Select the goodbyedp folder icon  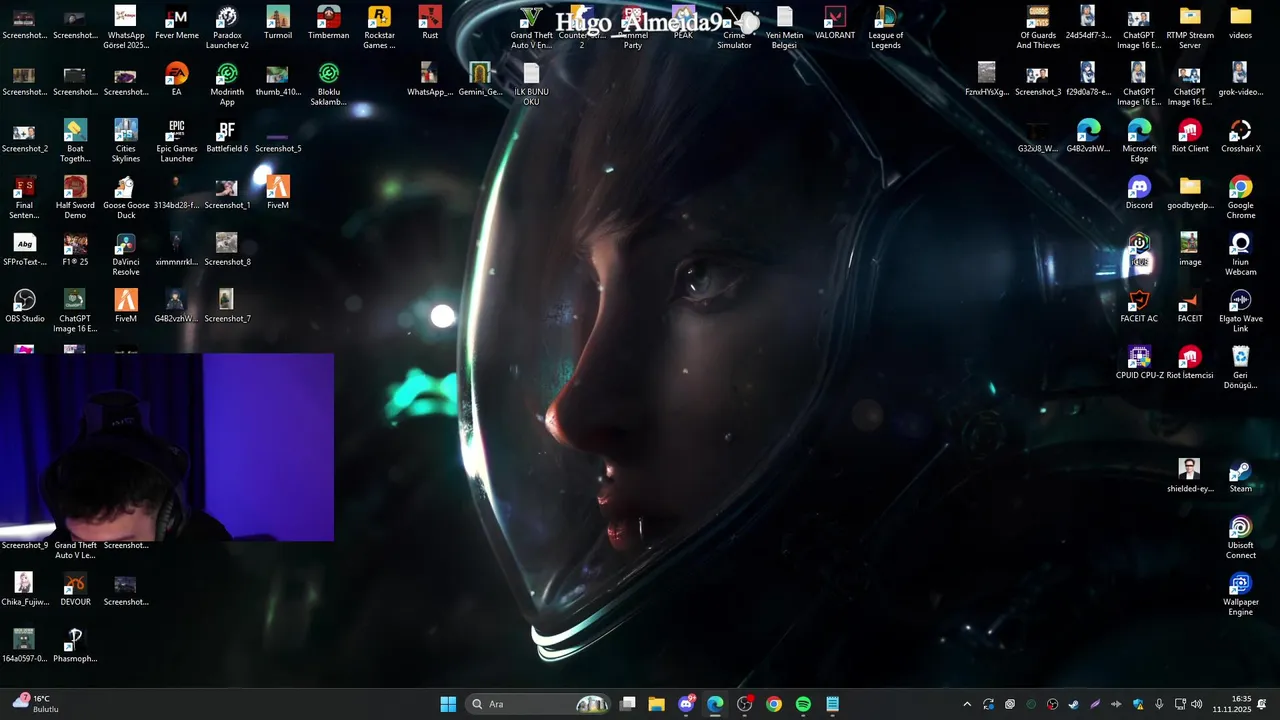click(x=1190, y=194)
